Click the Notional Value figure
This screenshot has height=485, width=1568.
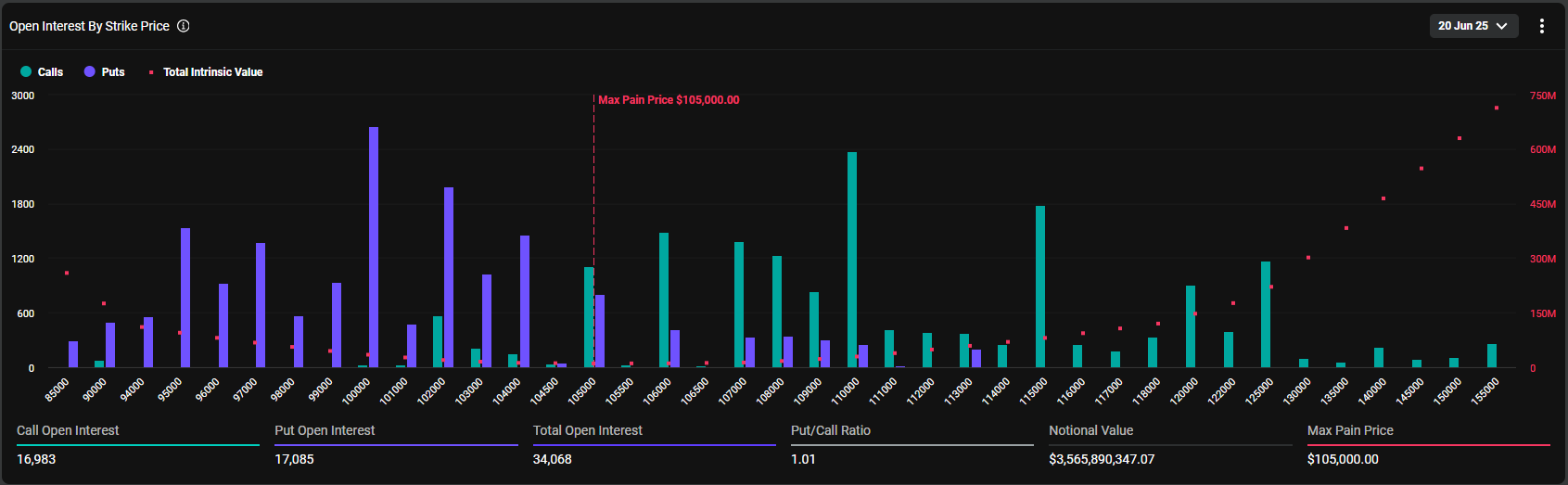(1101, 459)
